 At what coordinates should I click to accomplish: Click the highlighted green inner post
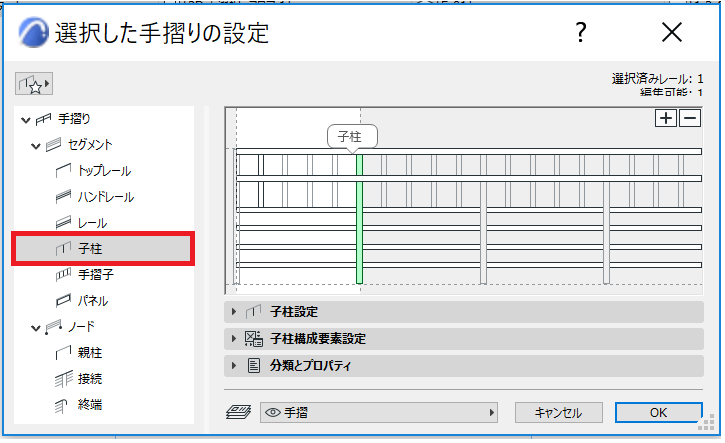coord(359,219)
